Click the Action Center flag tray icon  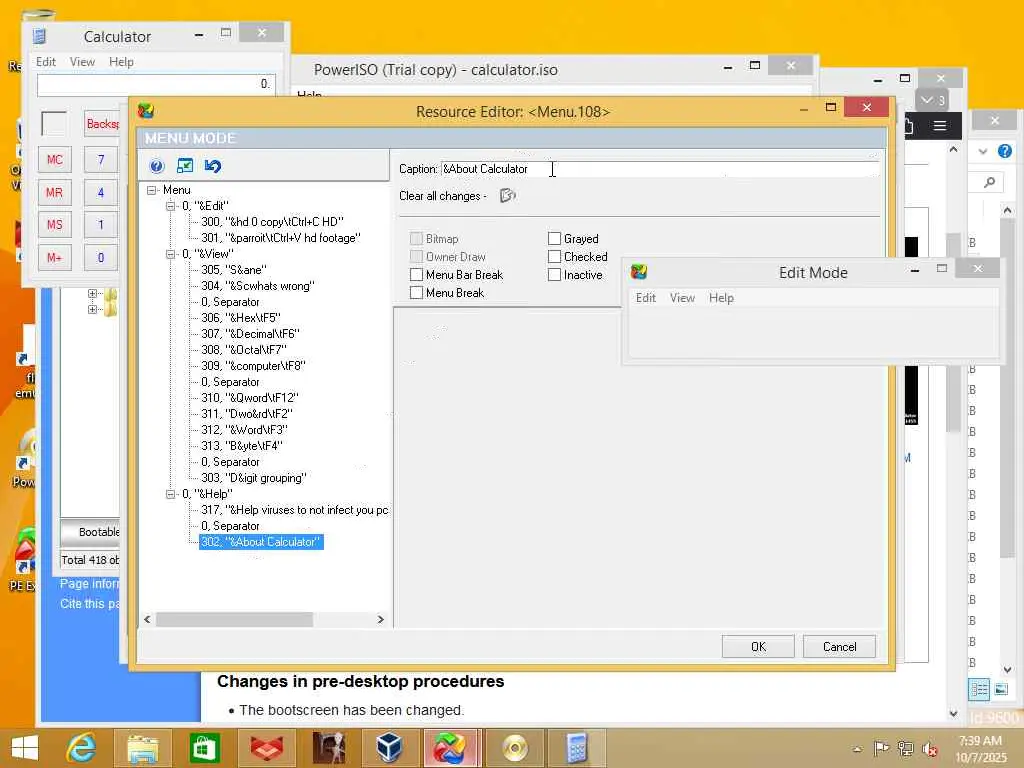882,748
